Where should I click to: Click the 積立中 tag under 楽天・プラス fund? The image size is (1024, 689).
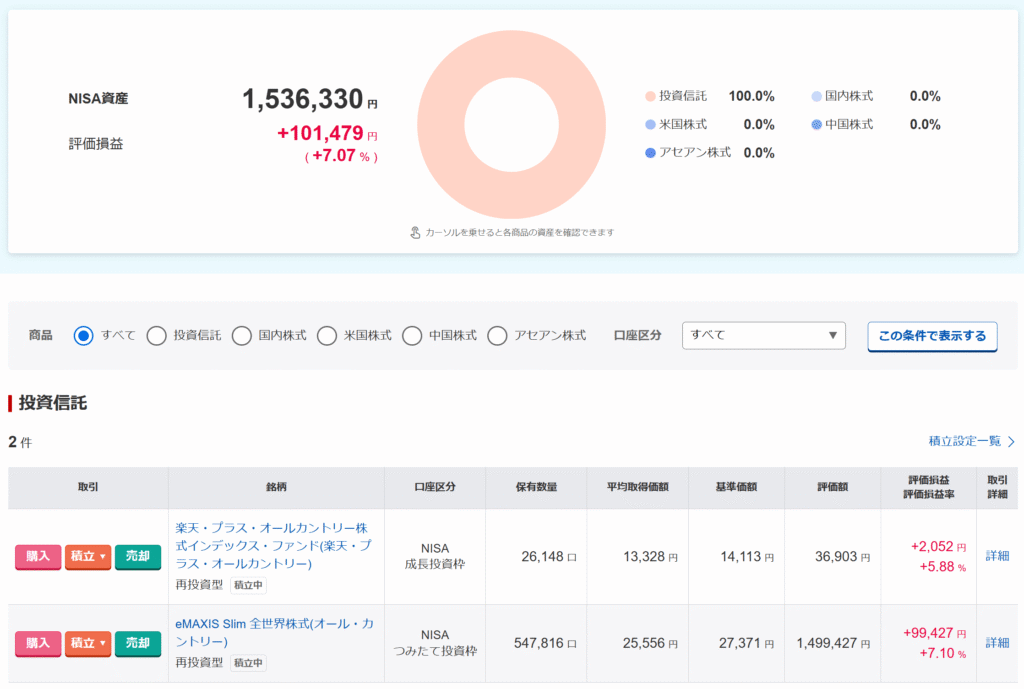248,585
